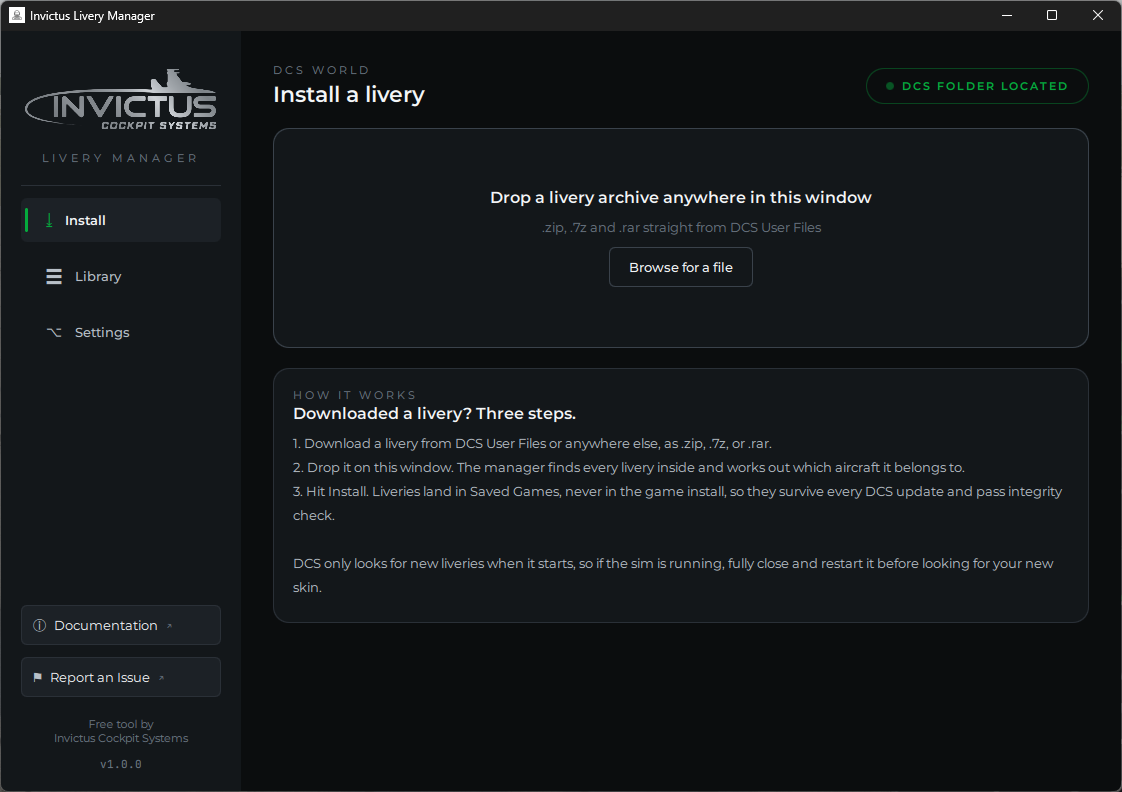Open Report an Issue link
Viewport: 1122px width, 792px height.
click(x=121, y=677)
